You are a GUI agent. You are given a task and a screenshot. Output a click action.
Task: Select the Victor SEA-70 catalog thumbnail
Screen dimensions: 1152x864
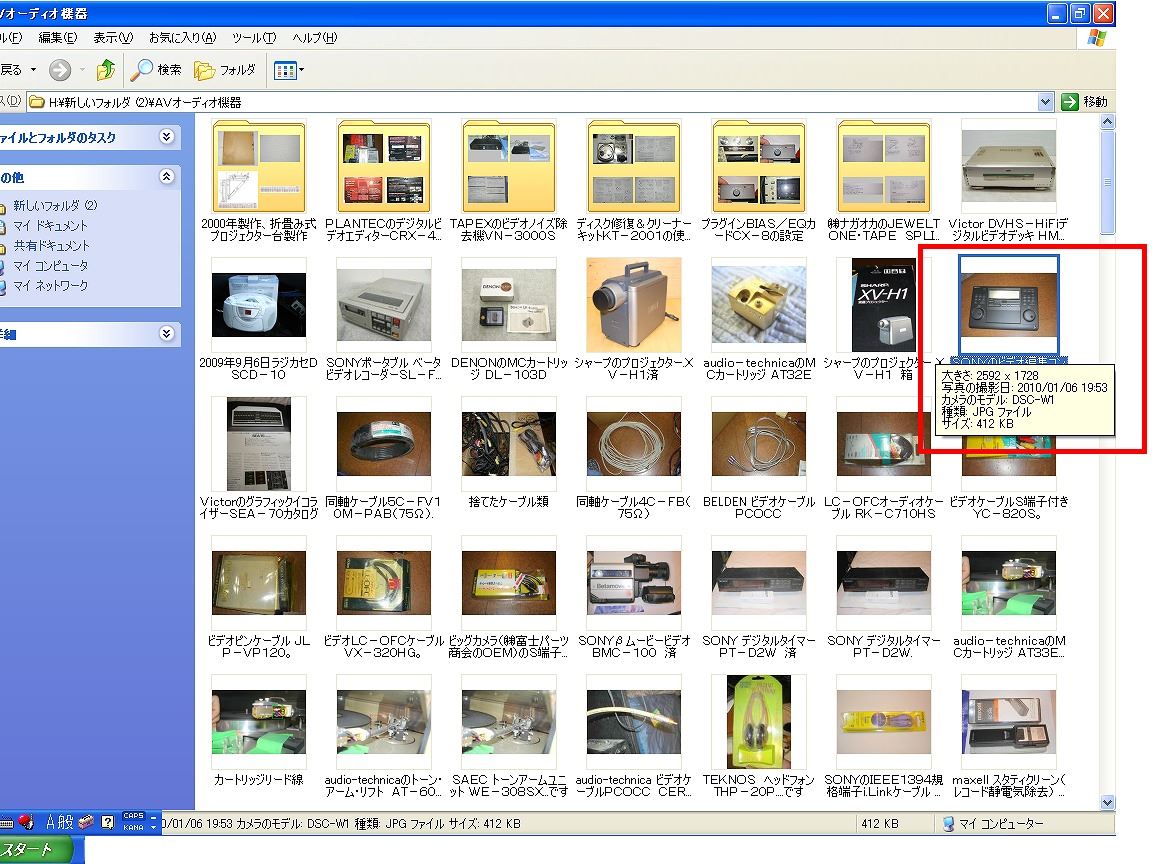[259, 444]
